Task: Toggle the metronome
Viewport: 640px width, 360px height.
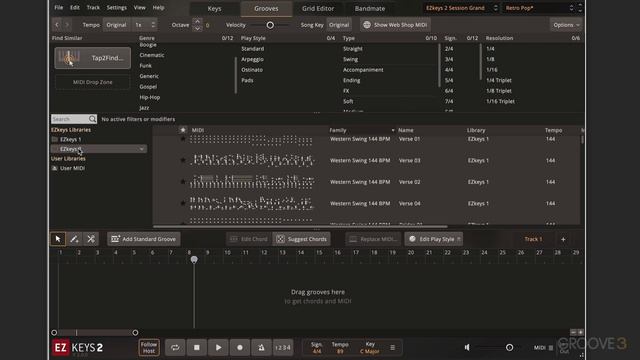Action: [x=261, y=347]
